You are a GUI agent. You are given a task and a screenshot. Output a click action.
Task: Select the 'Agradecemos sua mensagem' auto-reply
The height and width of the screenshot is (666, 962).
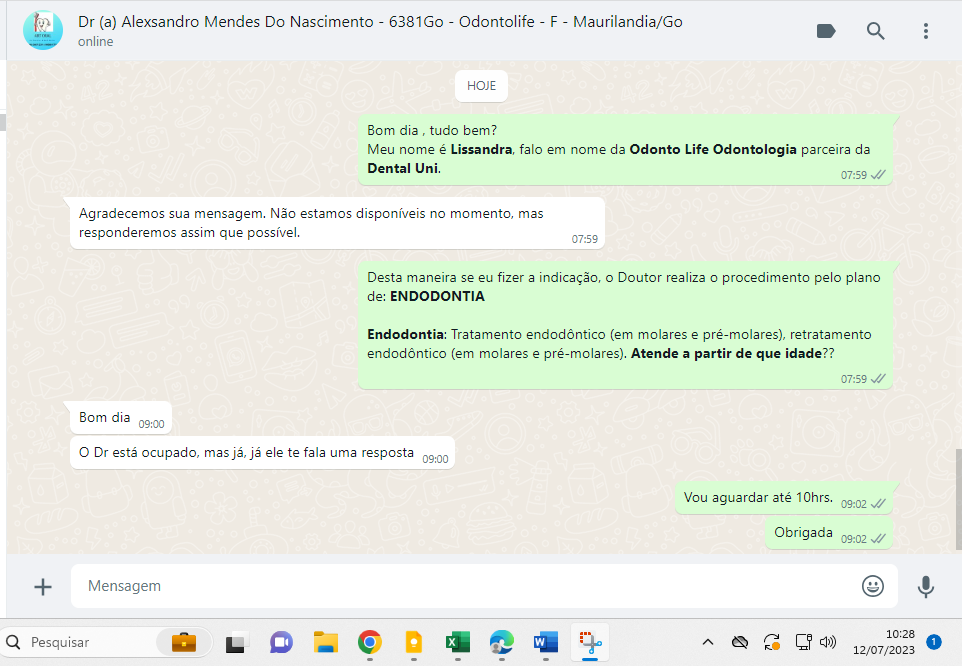point(337,223)
